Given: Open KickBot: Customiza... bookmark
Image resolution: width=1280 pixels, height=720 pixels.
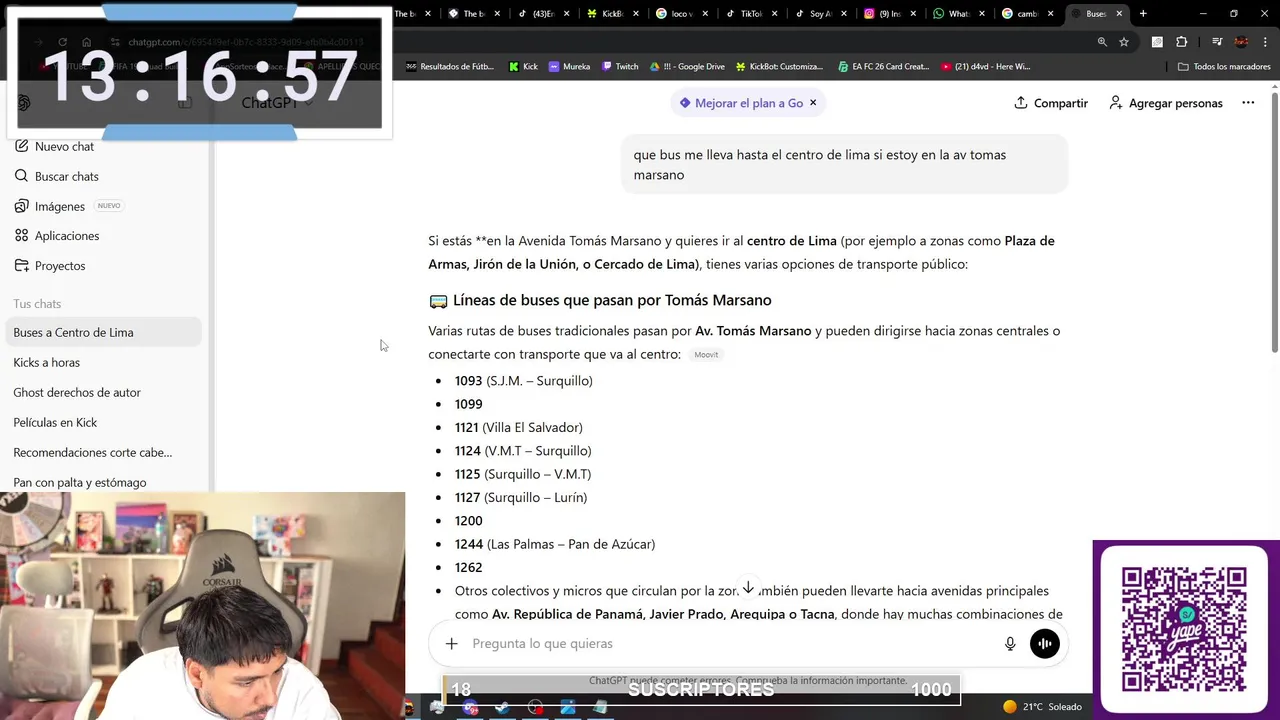Looking at the screenshot, I should pos(779,67).
